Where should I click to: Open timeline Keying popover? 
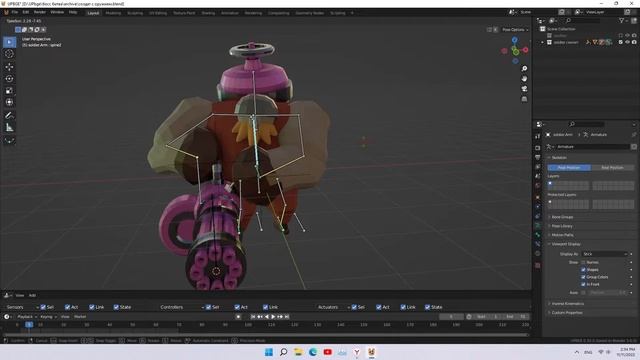click(48, 317)
